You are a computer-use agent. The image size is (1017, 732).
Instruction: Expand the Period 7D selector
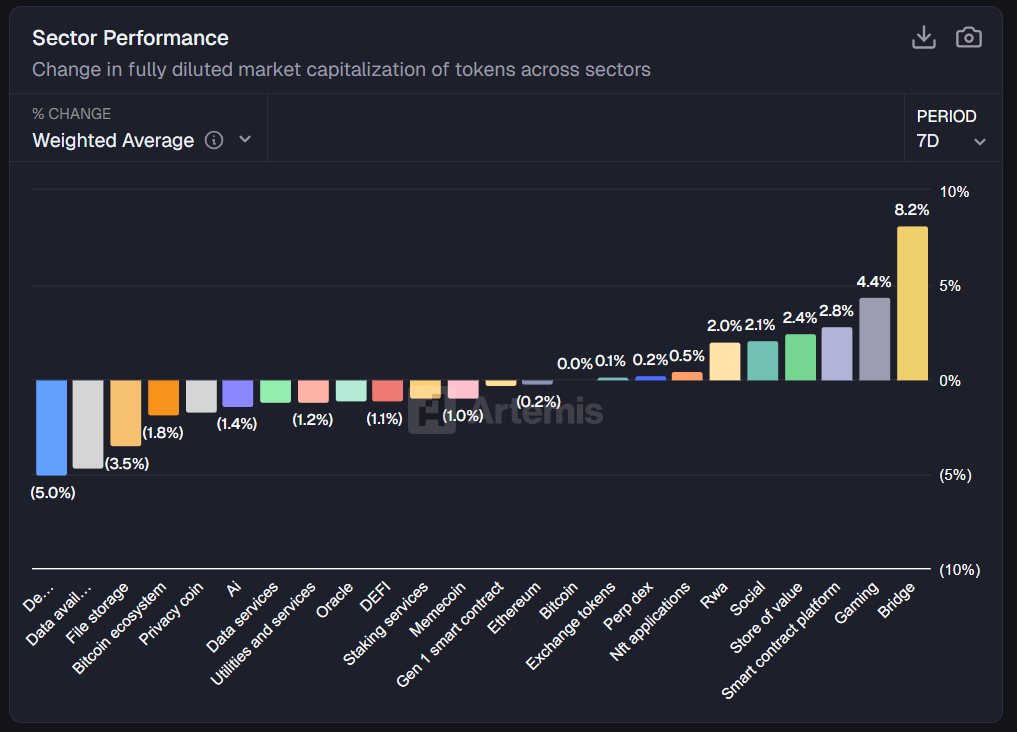click(951, 141)
